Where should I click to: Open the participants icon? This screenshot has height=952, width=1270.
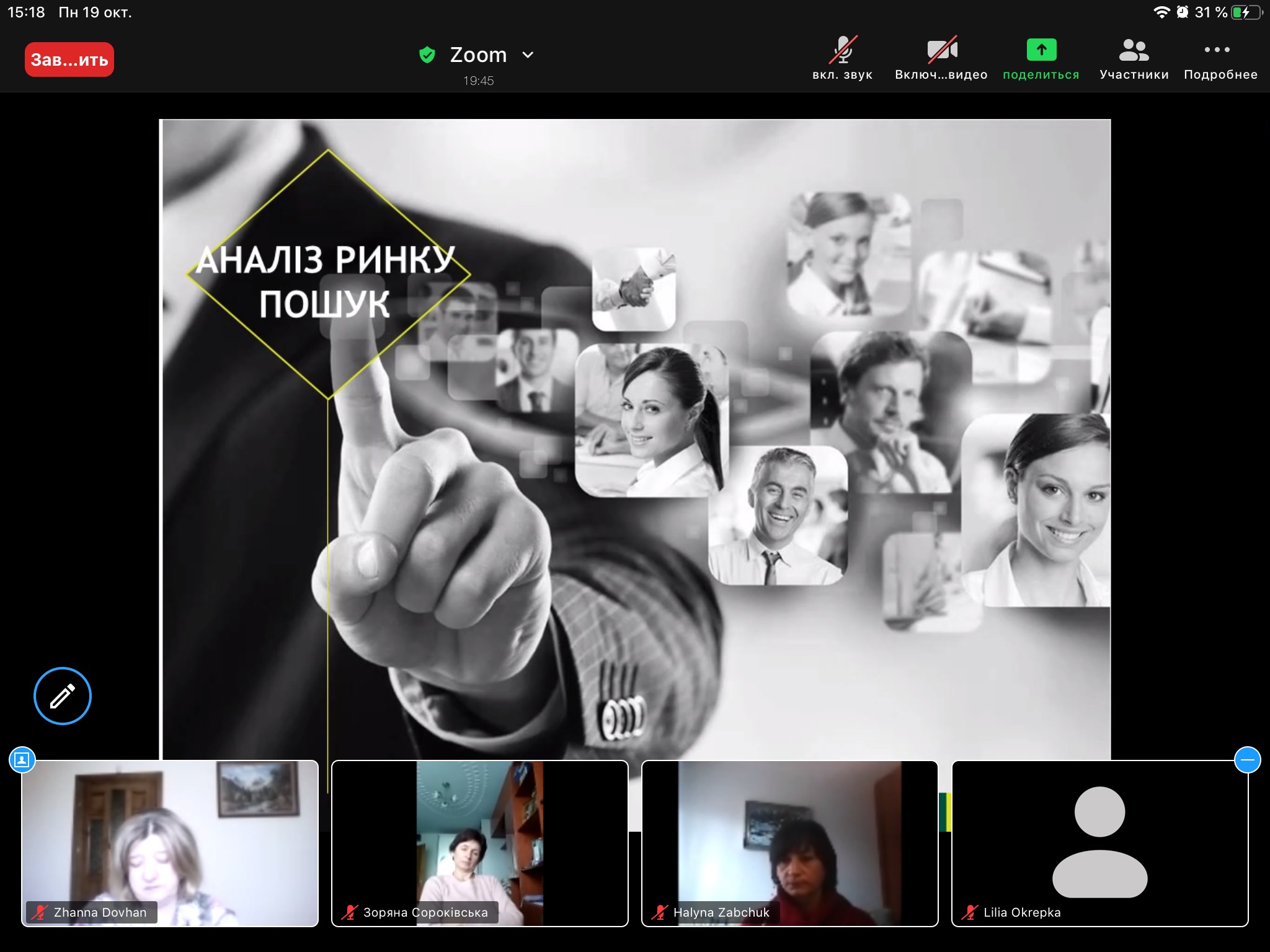[1134, 50]
